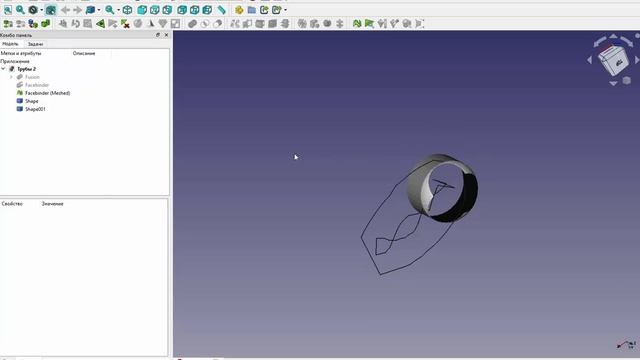Image resolution: width=640 pixels, height=360 pixels.
Task: Click the navigate back arrow
Action: point(65,10)
